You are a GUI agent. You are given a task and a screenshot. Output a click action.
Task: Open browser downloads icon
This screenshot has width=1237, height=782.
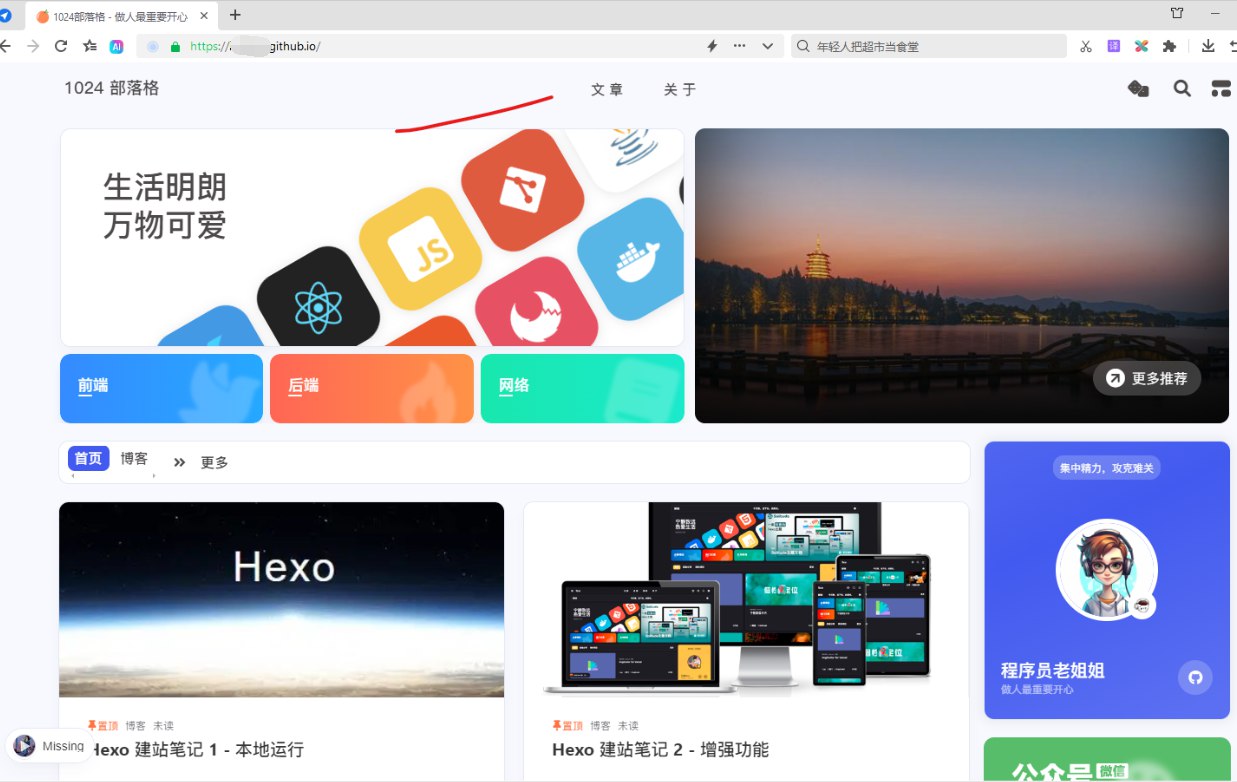[1208, 46]
